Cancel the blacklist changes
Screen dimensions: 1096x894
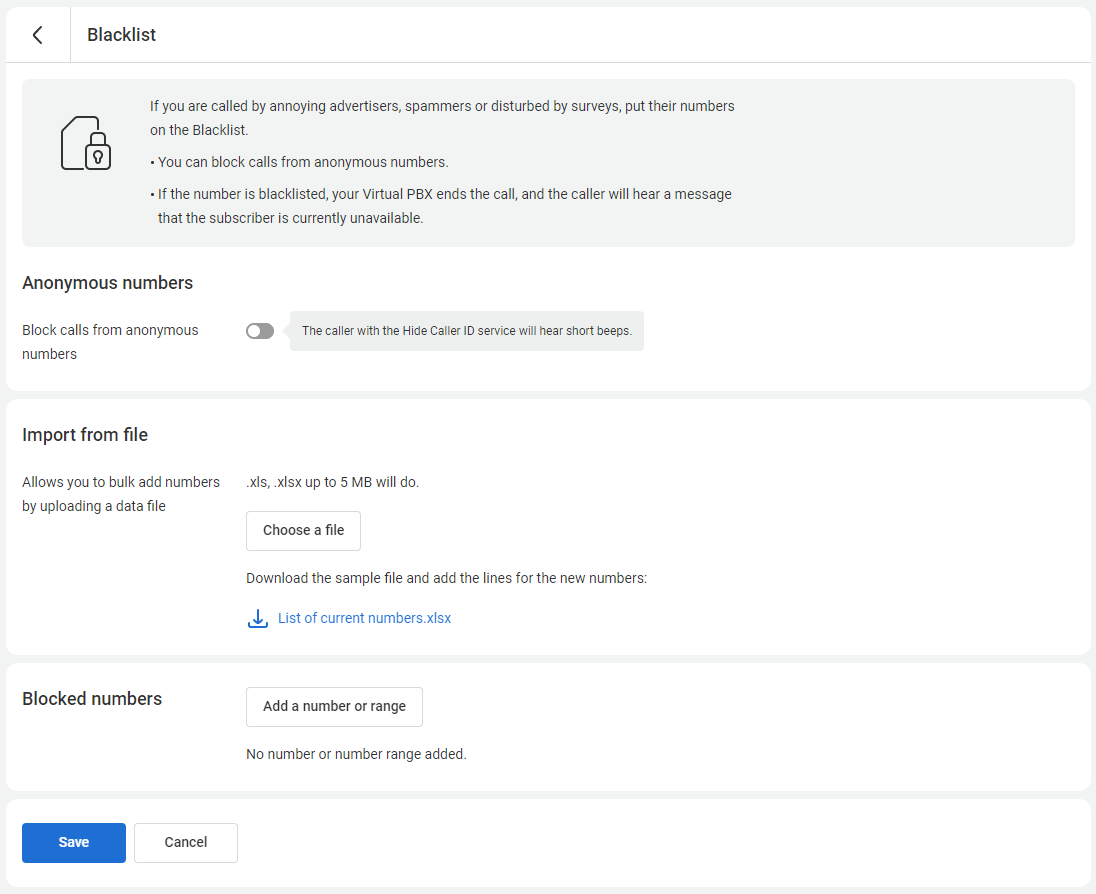pyautogui.click(x=186, y=843)
